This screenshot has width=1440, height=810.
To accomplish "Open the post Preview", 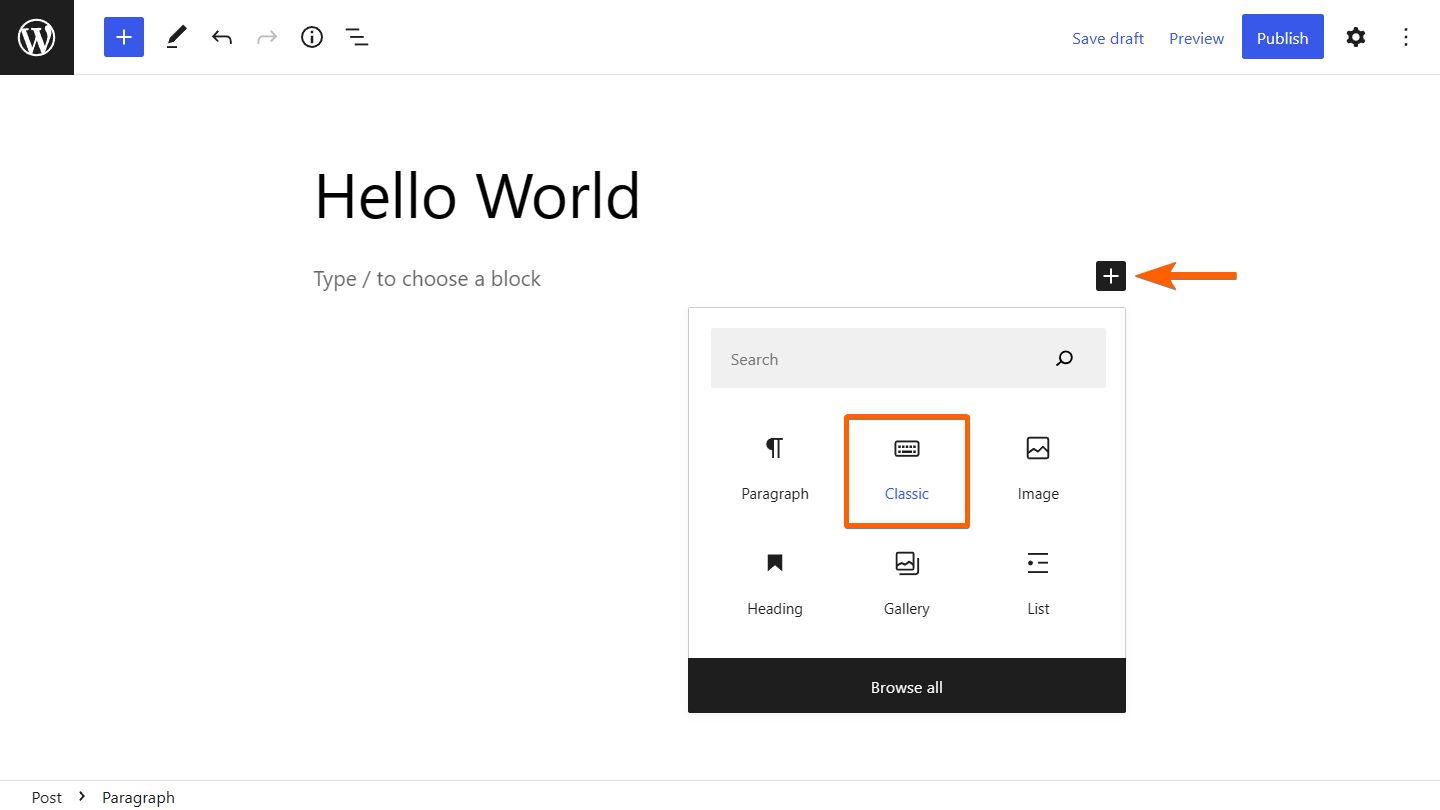I will [1196, 38].
